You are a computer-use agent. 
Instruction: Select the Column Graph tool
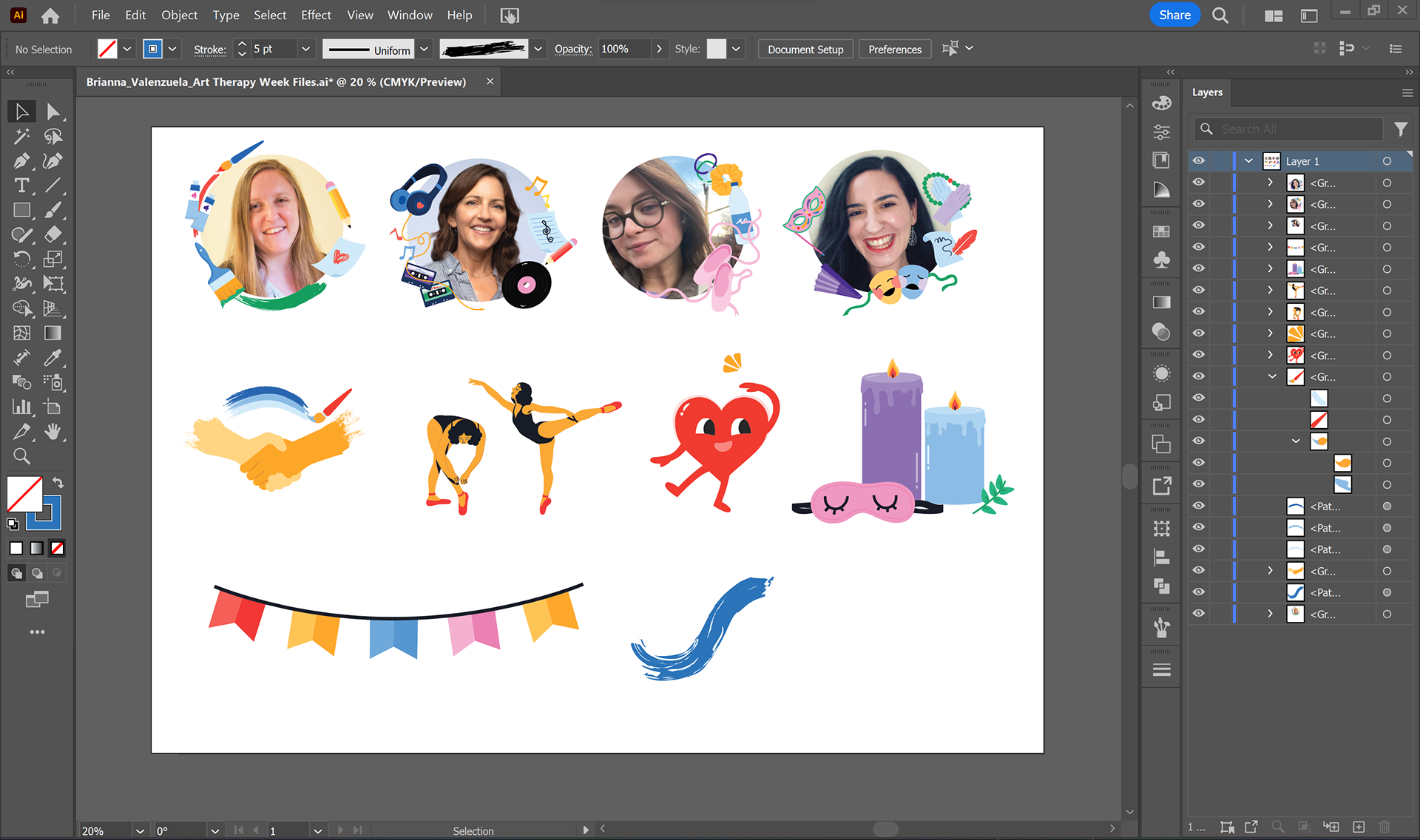point(21,407)
